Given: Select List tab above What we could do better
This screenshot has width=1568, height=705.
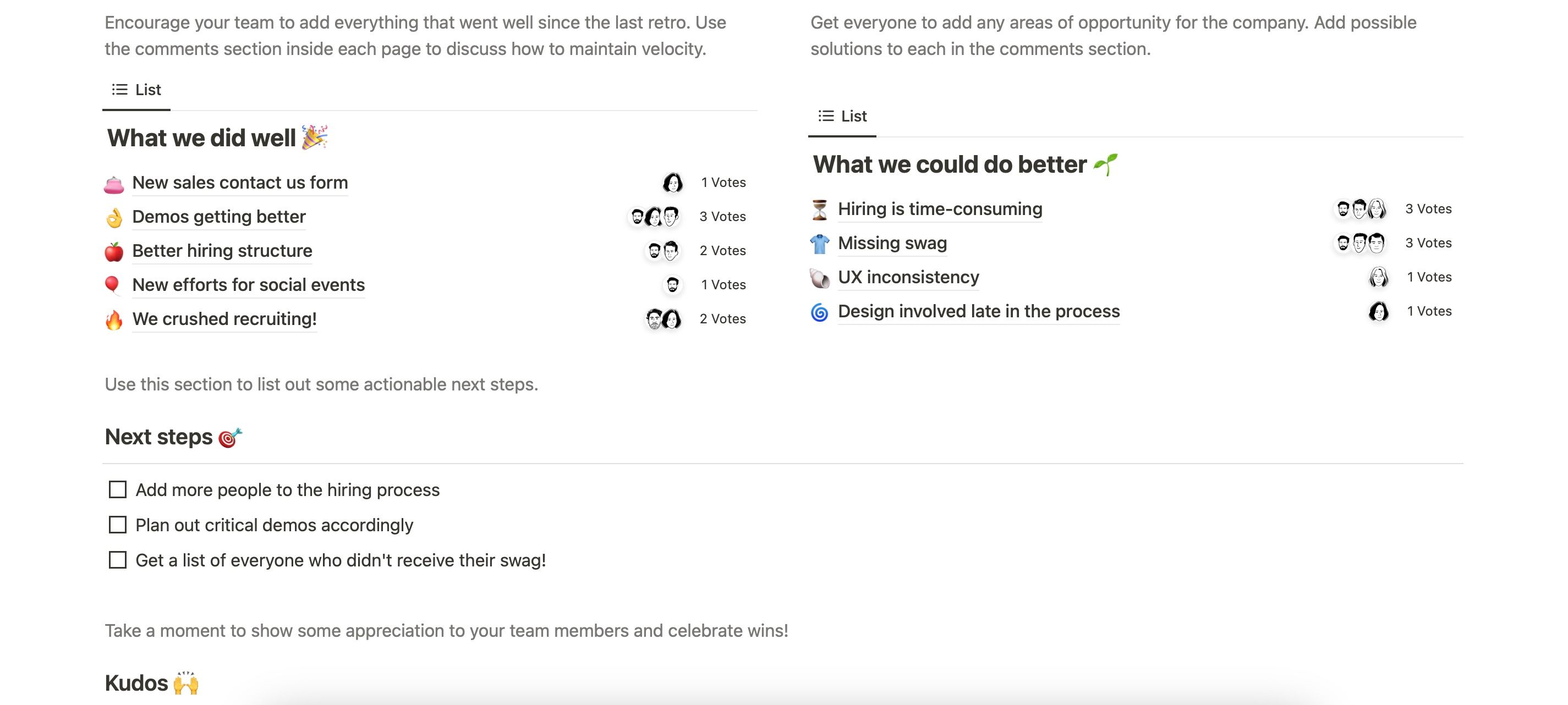Looking at the screenshot, I should point(842,116).
